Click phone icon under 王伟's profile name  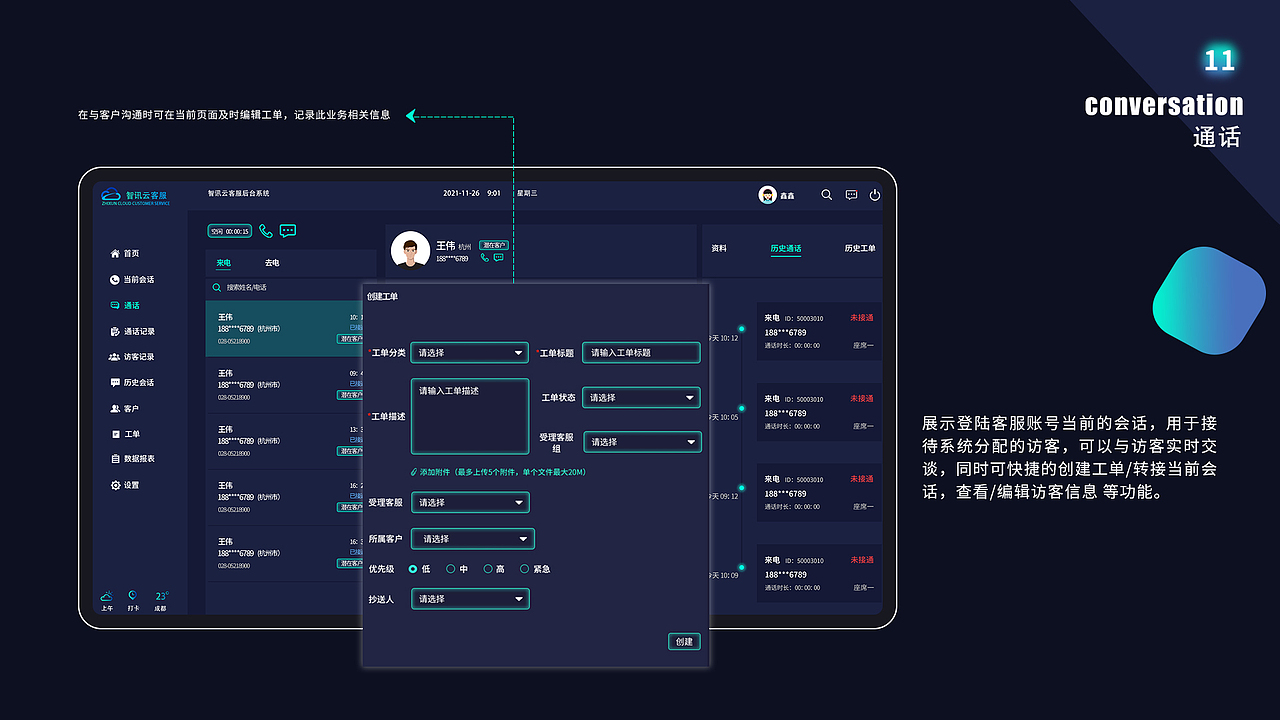click(x=485, y=257)
